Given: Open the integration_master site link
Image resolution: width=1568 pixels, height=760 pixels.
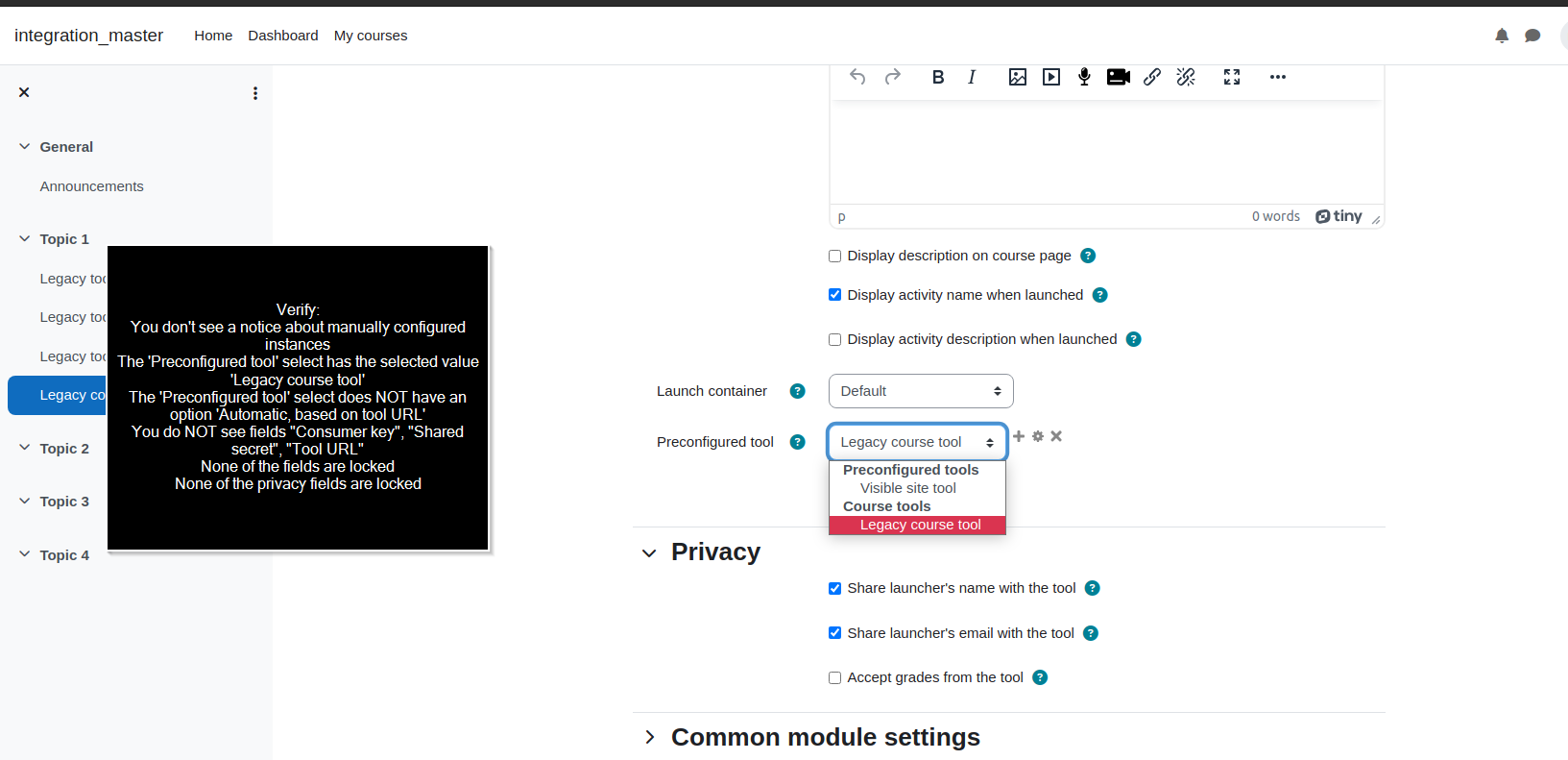Looking at the screenshot, I should click(x=88, y=36).
